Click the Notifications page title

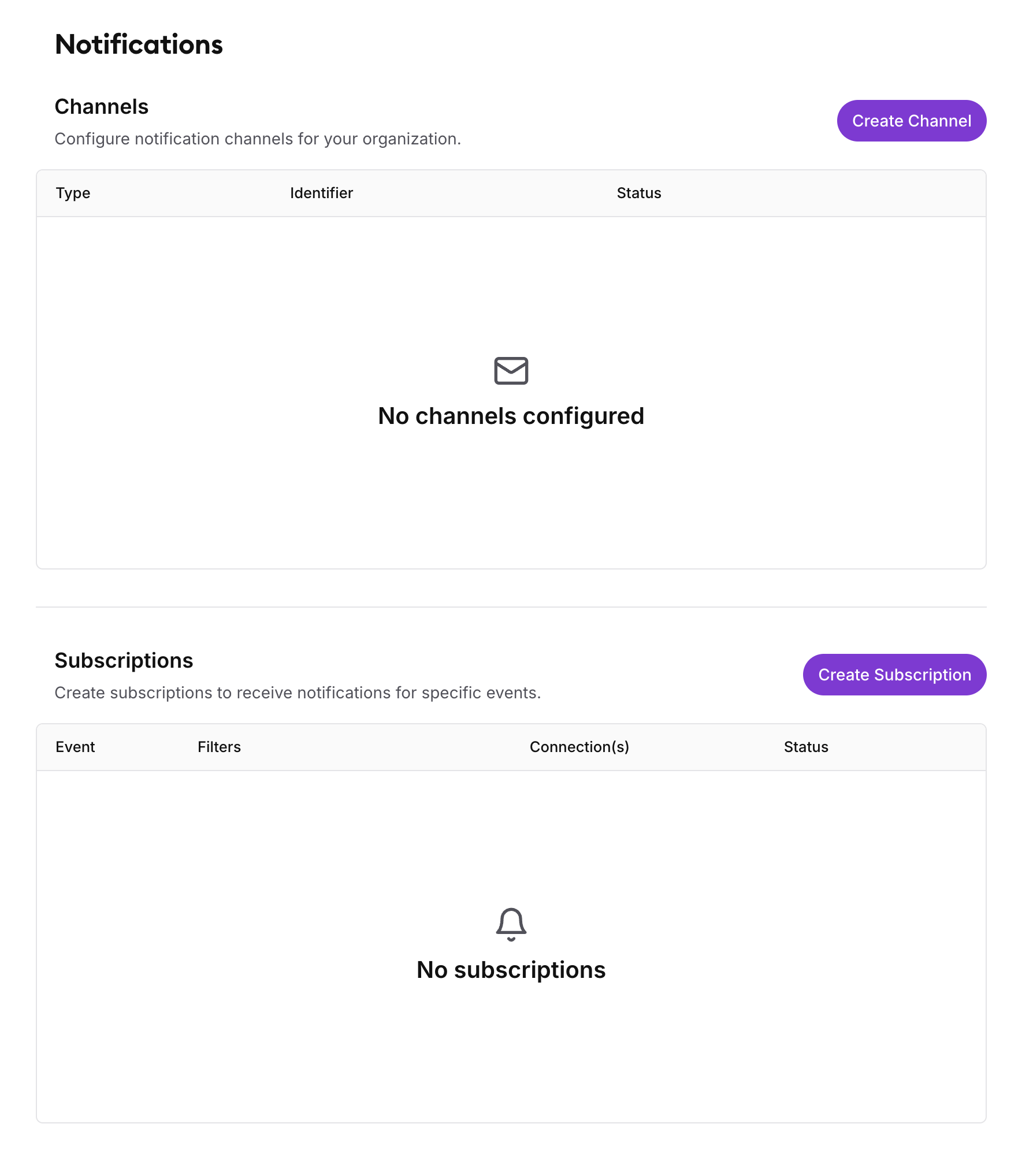[x=139, y=44]
